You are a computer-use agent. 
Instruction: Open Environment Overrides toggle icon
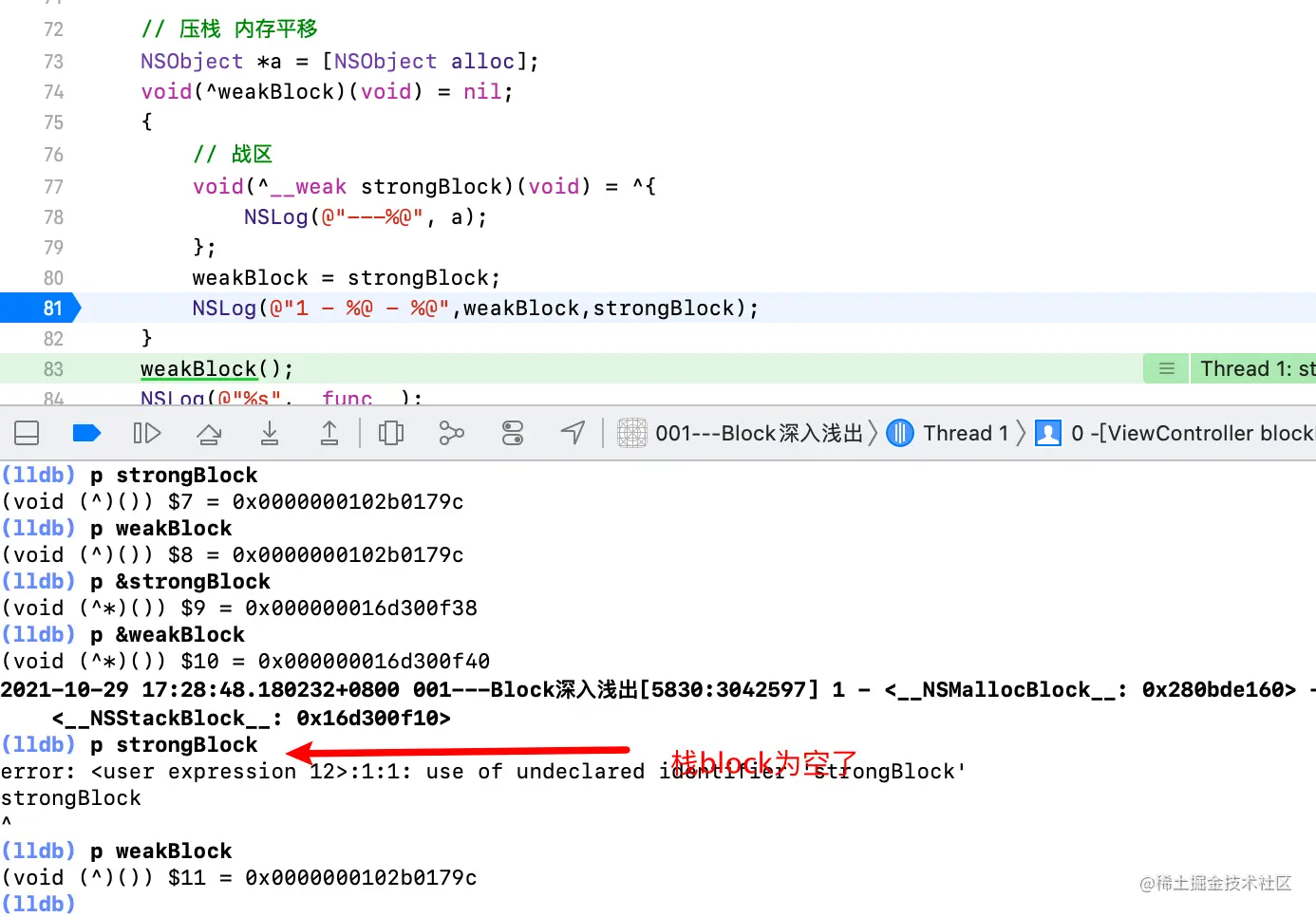(513, 434)
